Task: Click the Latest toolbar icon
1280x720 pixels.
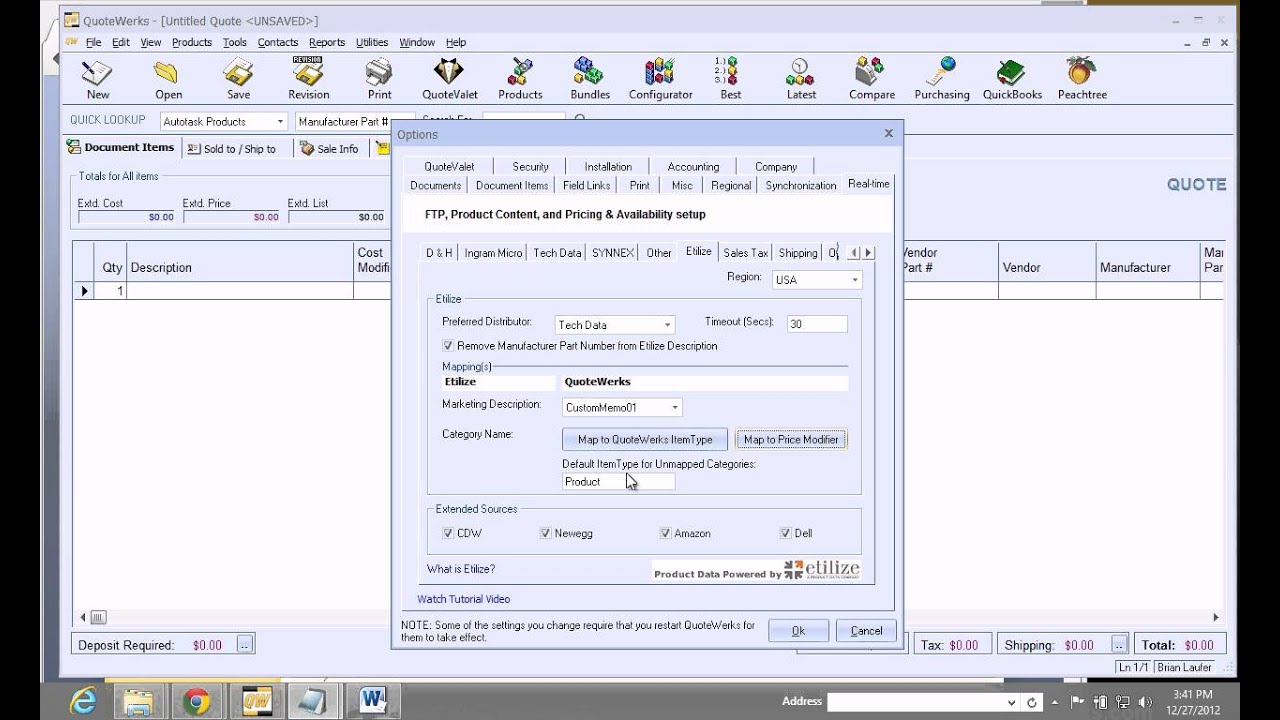Action: [x=801, y=79]
